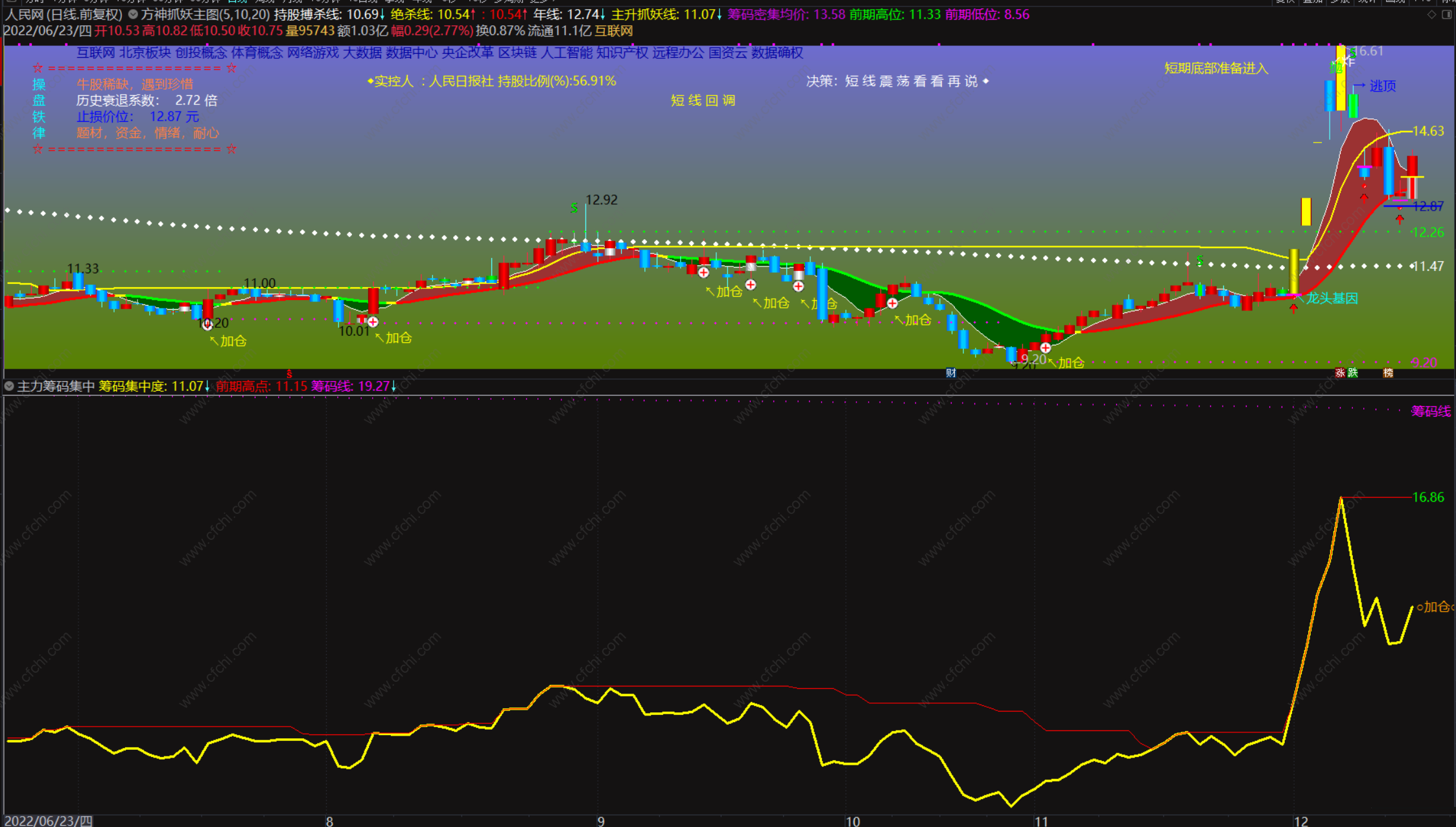Click the red 涨 marker icon
The height and width of the screenshot is (827, 1456).
(x=1340, y=373)
